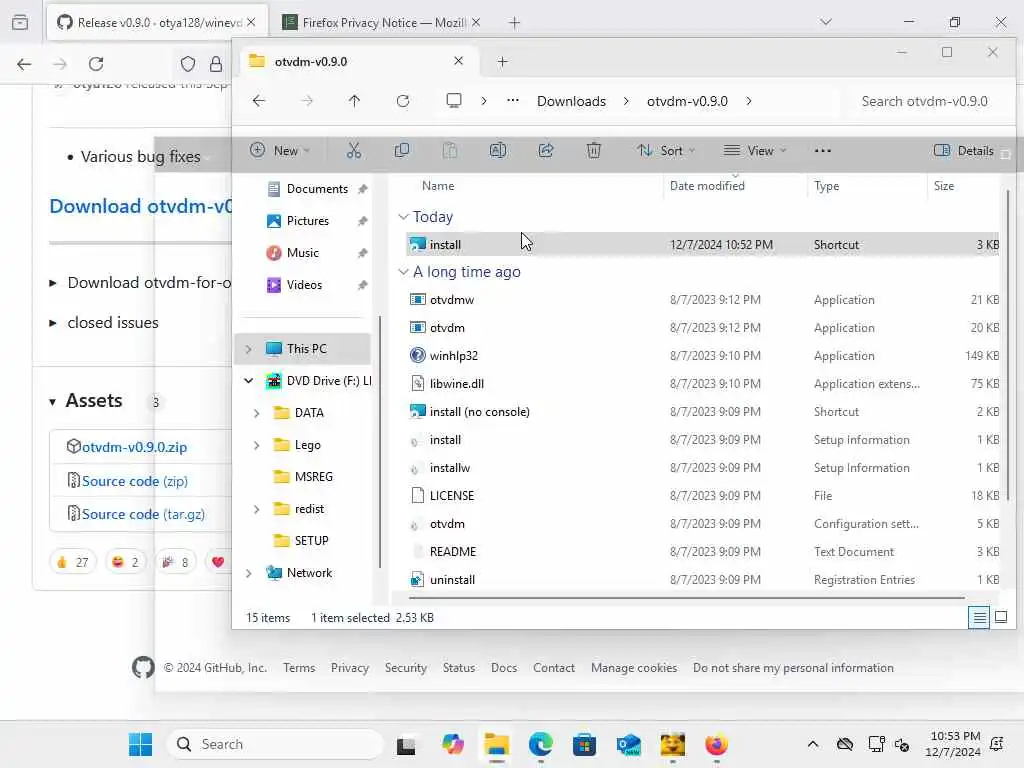Go back in File Explorer
The width and height of the screenshot is (1024, 768).
(259, 101)
